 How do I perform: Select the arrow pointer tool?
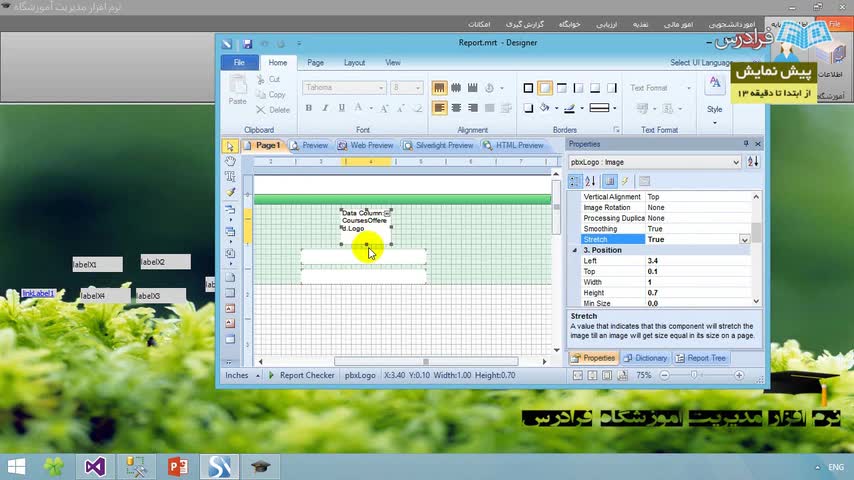pyautogui.click(x=230, y=146)
